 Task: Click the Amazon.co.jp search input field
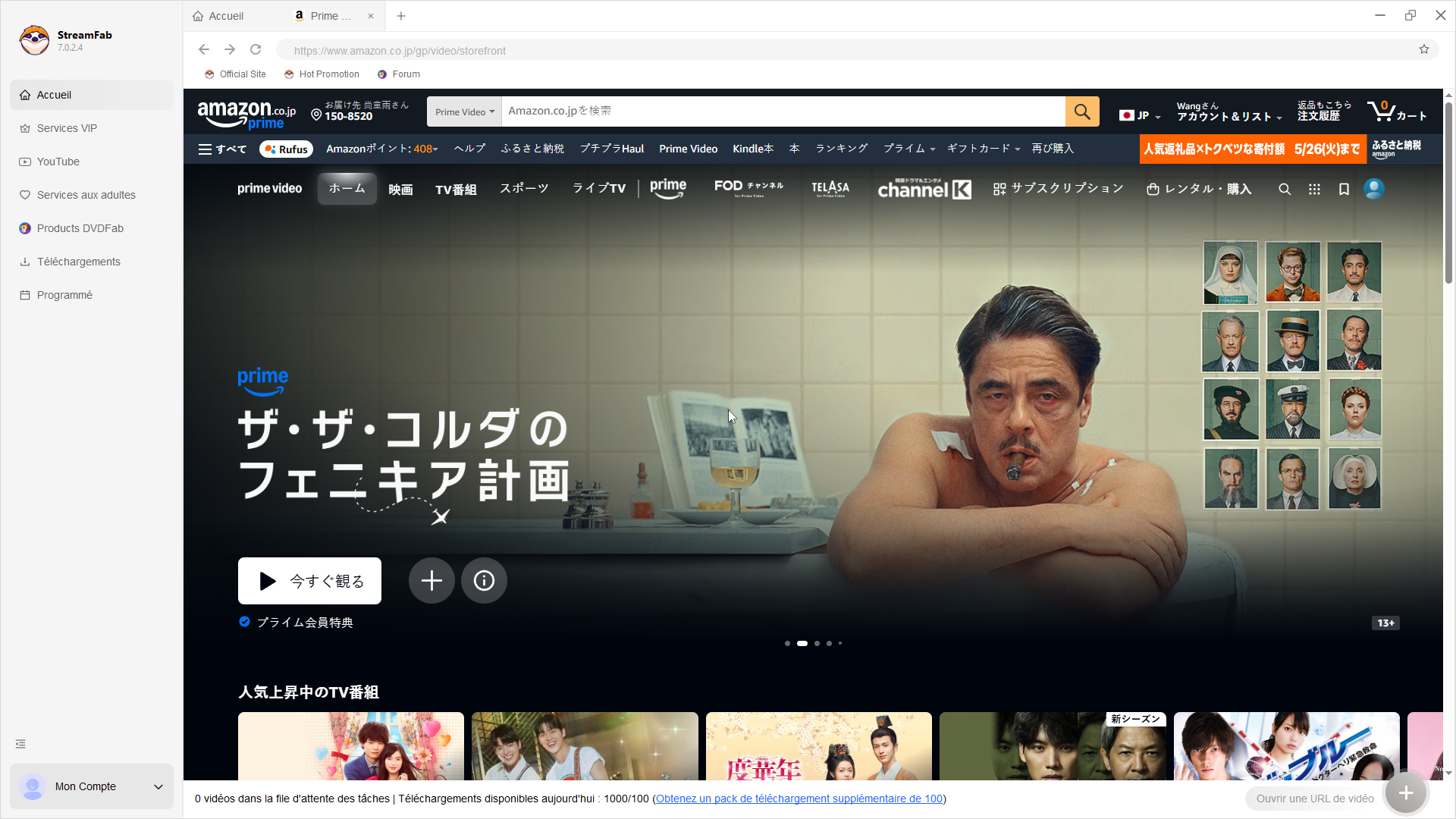[783, 111]
